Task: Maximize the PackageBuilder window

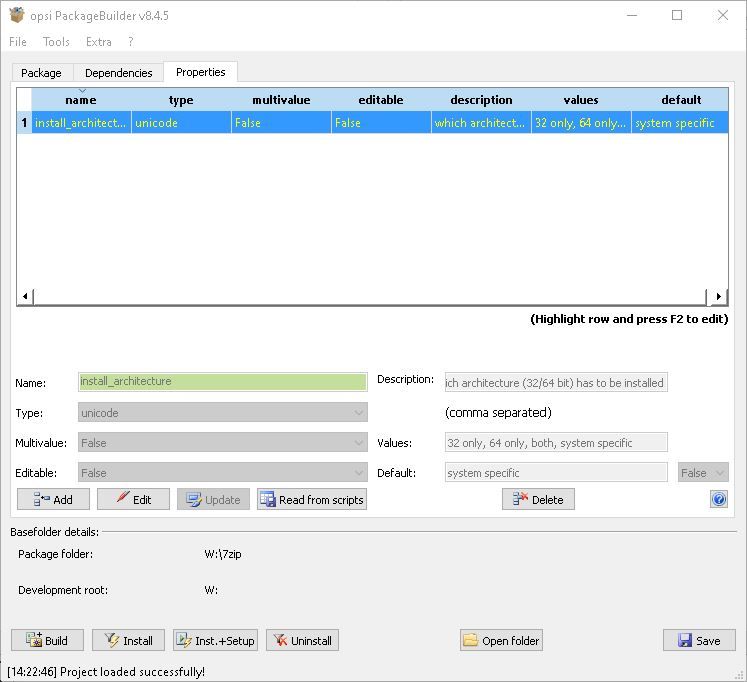Action: 677,15
